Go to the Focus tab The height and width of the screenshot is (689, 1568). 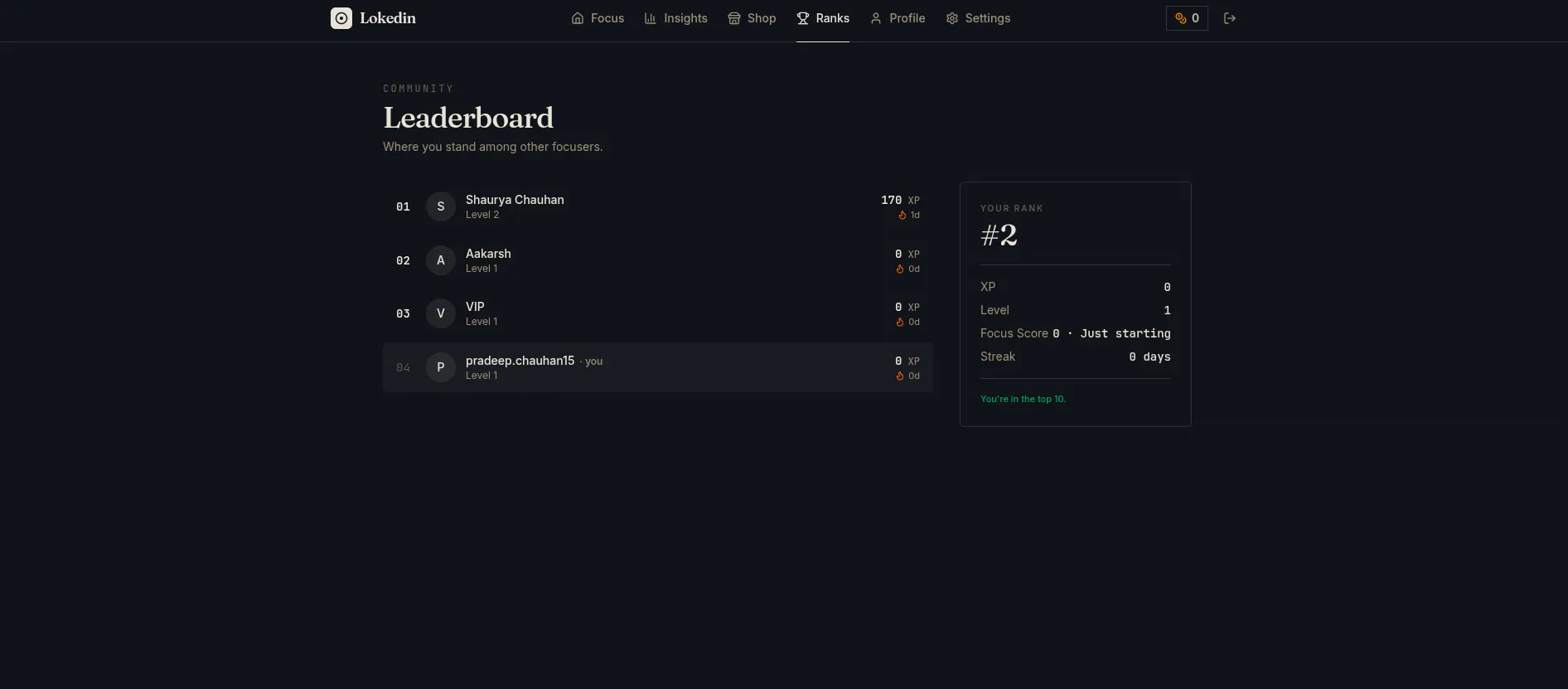pos(598,18)
